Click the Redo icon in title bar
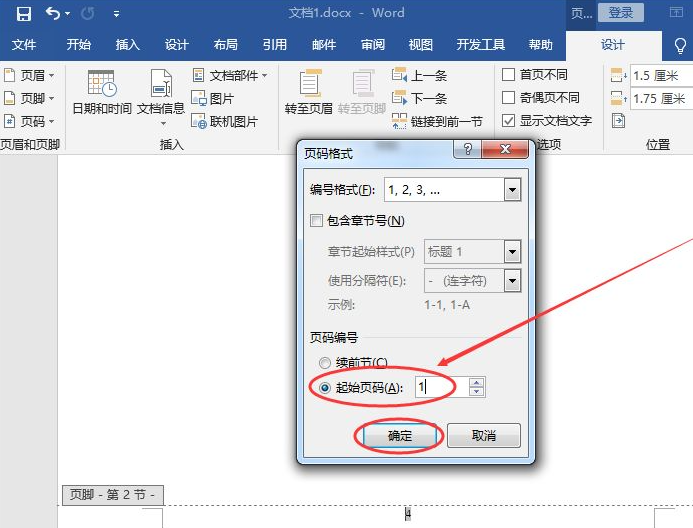Image resolution: width=693 pixels, height=528 pixels. click(x=88, y=14)
